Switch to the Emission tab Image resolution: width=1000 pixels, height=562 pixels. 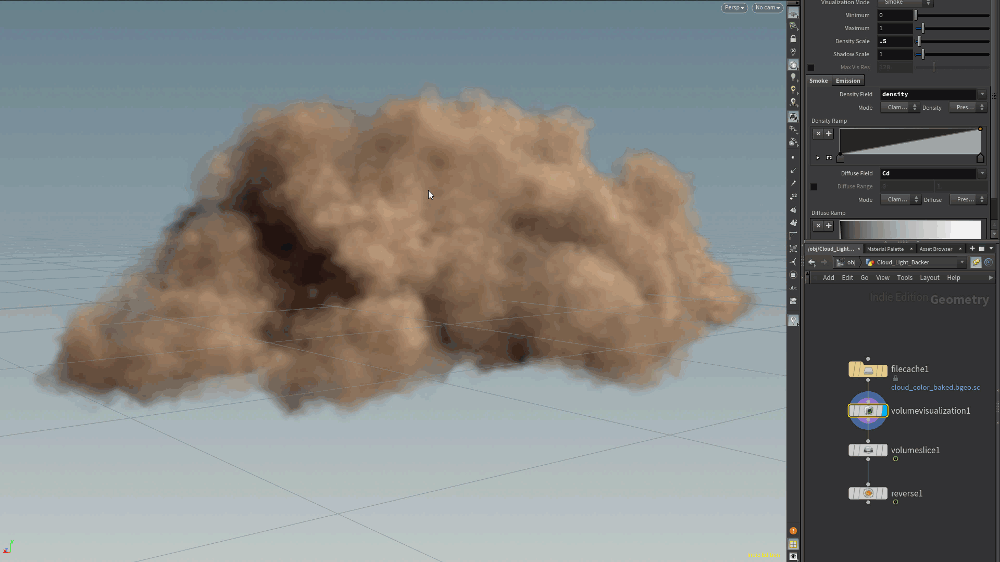[x=848, y=81]
